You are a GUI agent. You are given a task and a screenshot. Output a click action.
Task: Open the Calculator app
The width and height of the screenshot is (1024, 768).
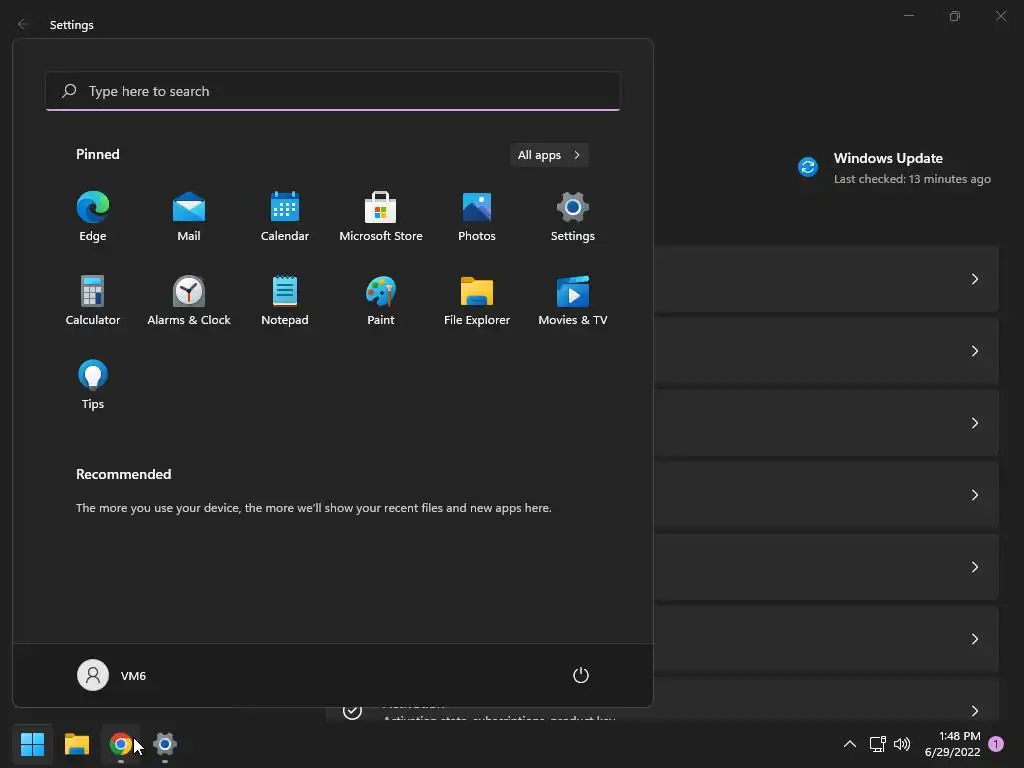93,301
